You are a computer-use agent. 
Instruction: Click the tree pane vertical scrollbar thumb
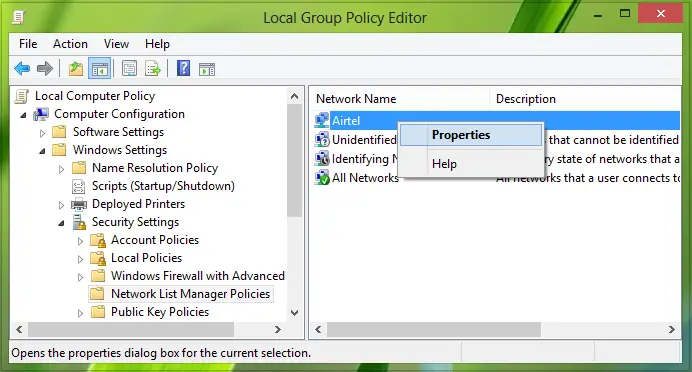294,162
